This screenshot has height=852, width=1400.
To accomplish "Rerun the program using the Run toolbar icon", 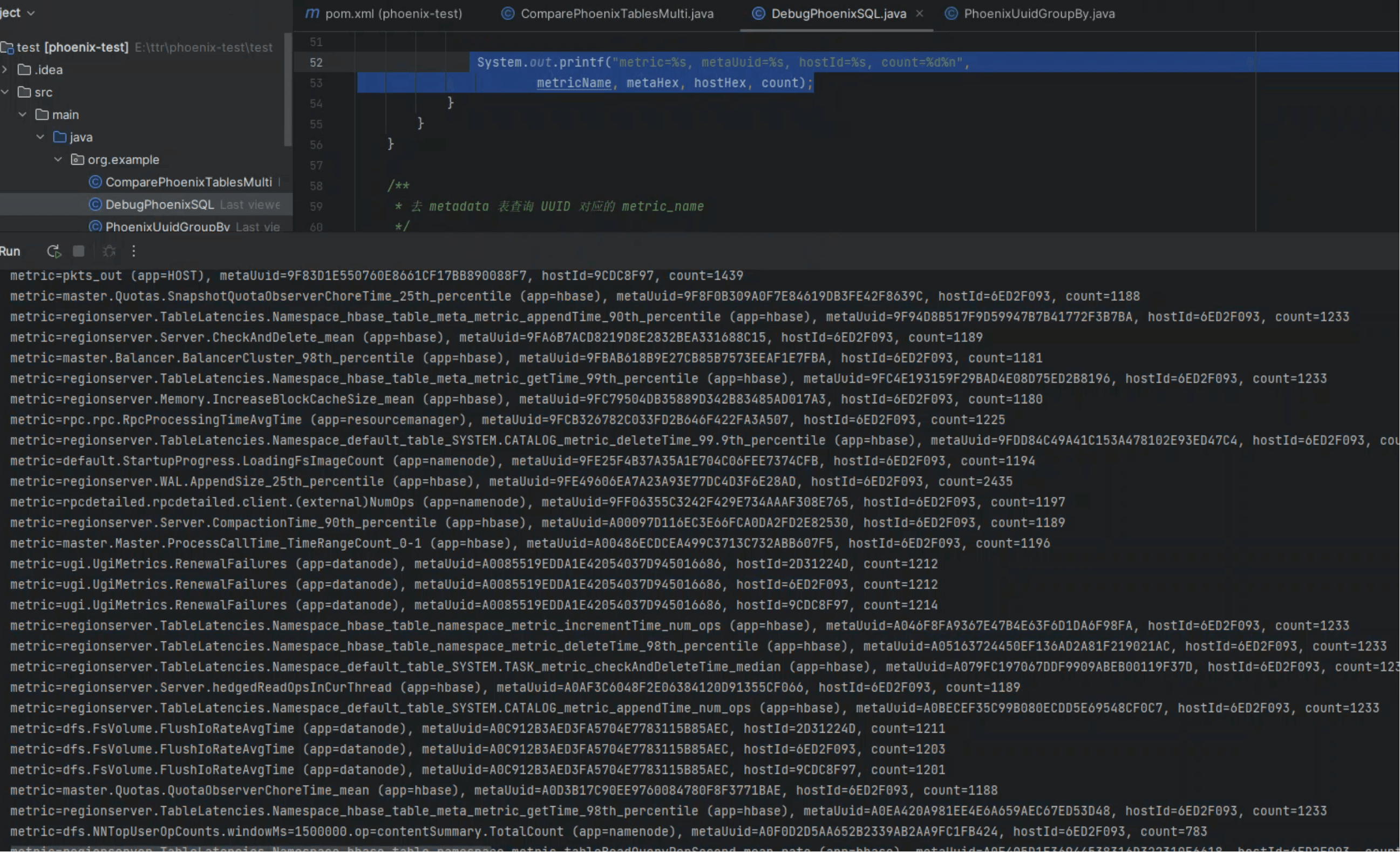I will point(53,251).
